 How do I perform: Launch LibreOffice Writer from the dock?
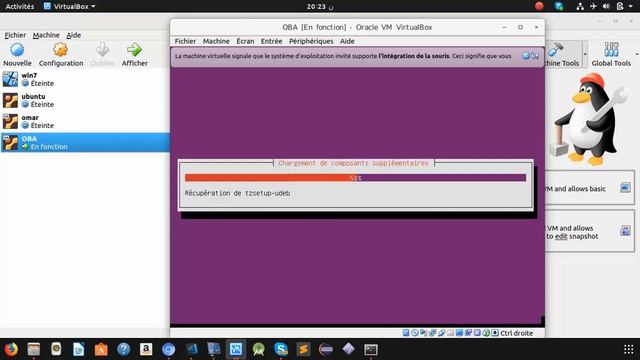(78, 349)
